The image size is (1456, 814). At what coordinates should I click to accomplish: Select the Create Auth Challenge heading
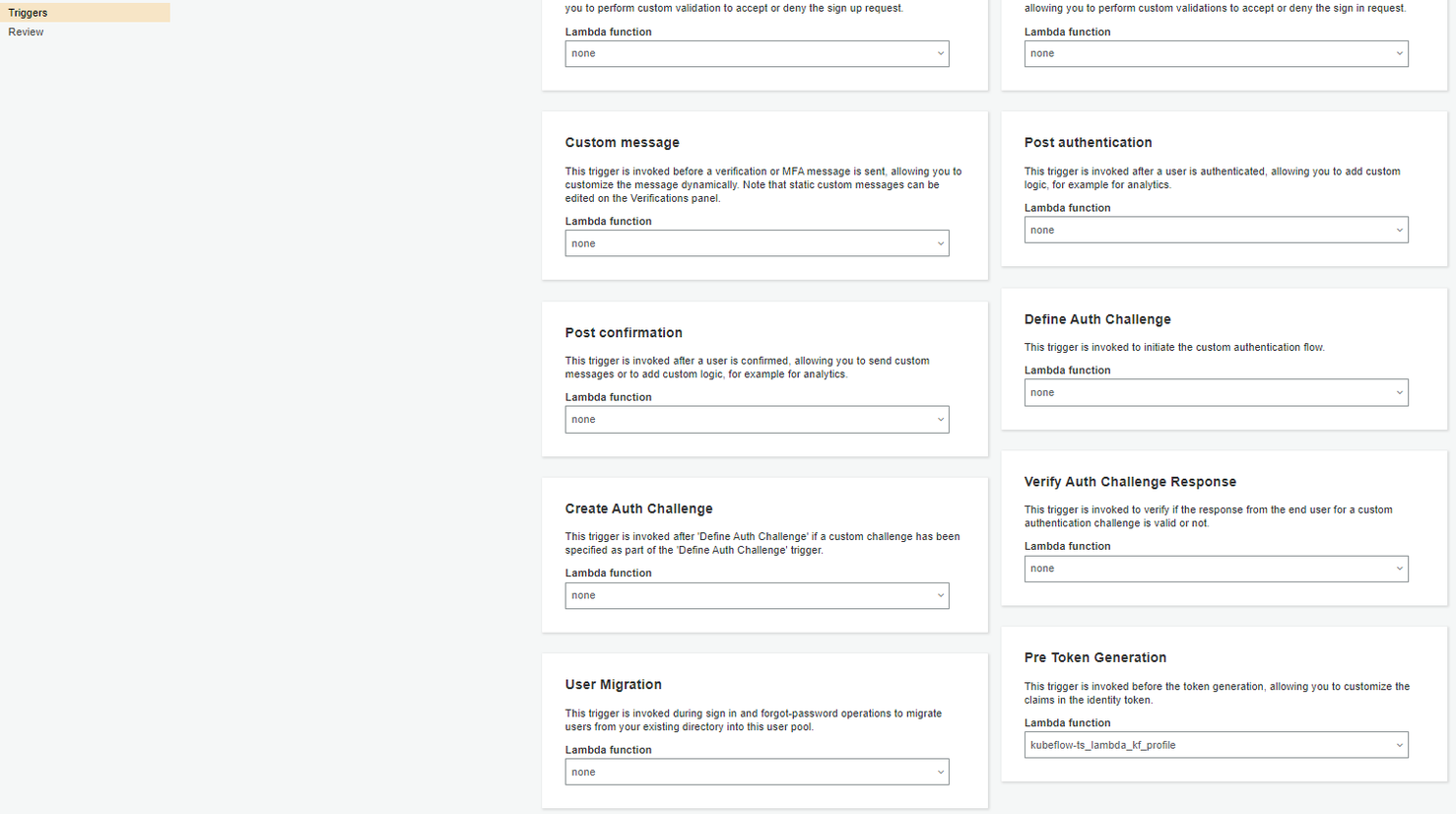tap(638, 509)
